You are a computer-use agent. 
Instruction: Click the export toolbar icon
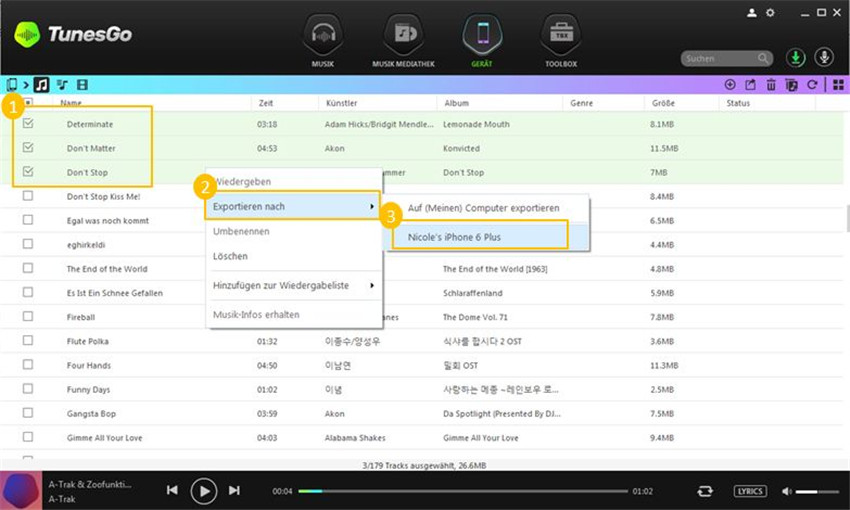(x=750, y=85)
